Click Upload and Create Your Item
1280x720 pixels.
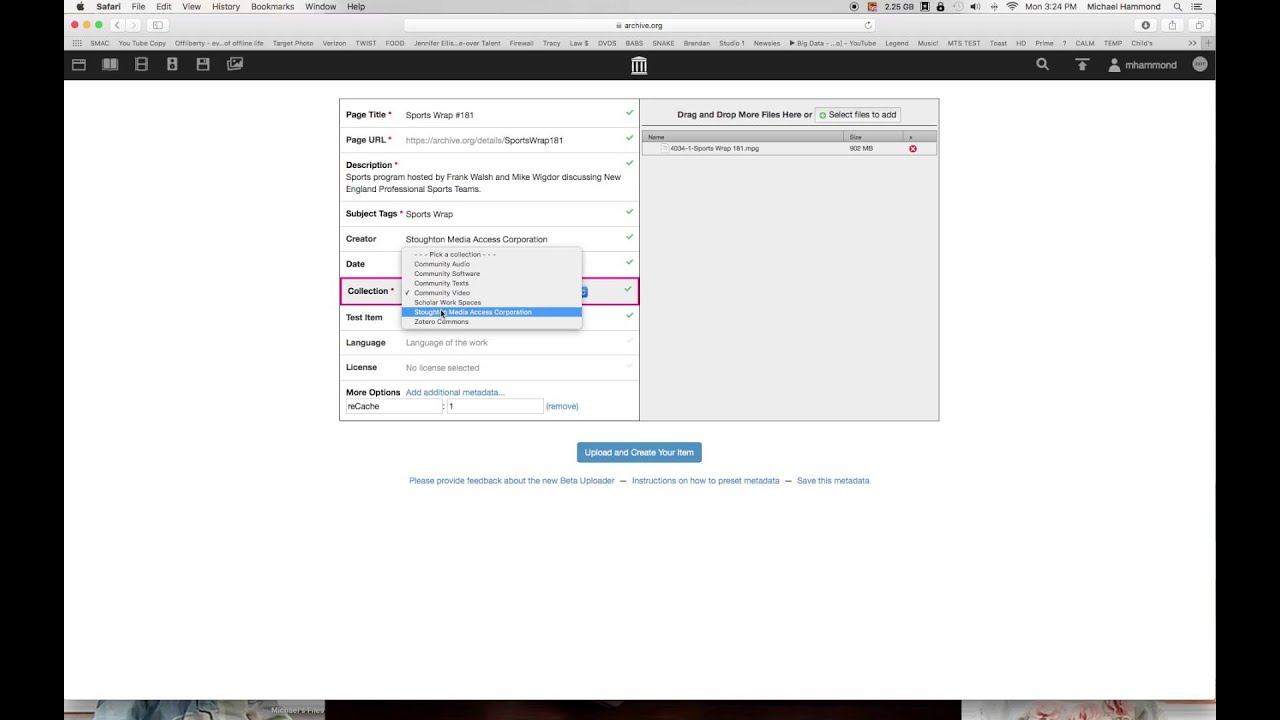[x=639, y=452]
